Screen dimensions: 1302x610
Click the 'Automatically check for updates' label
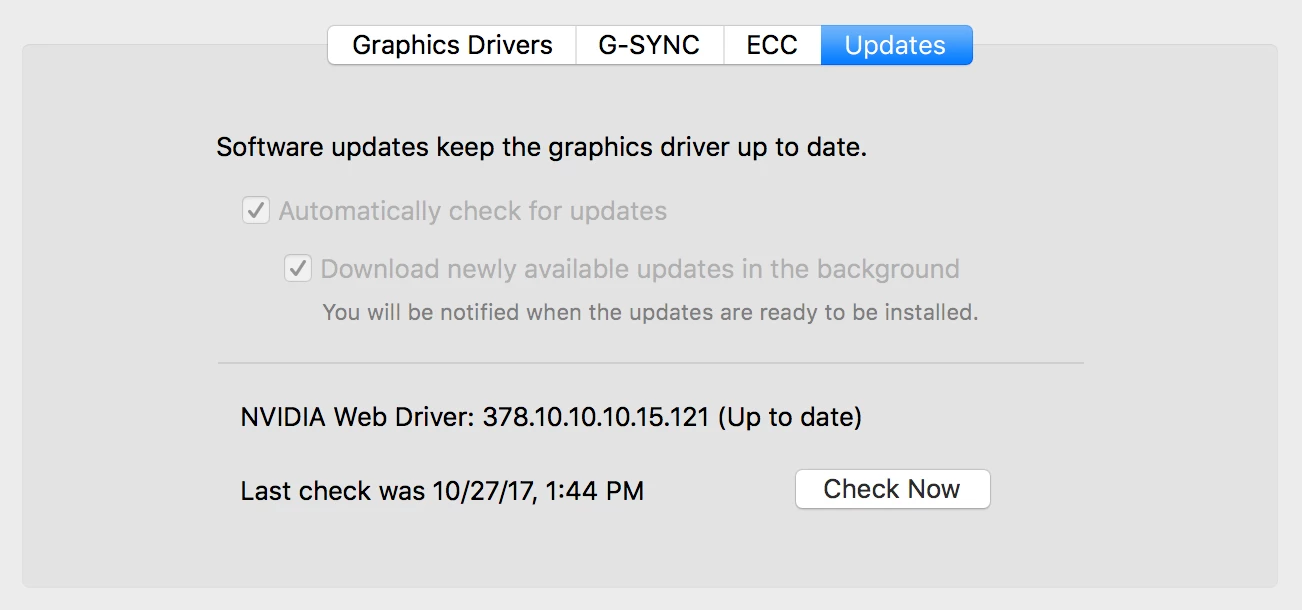[472, 212]
